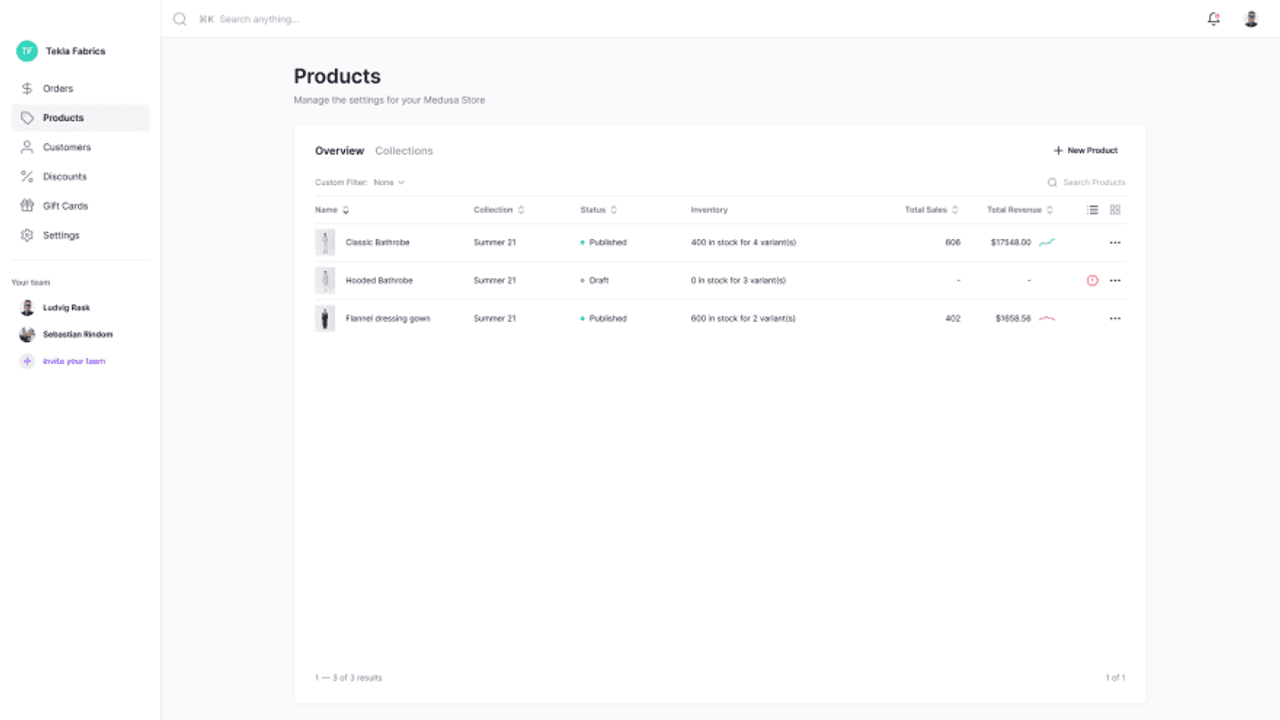The image size is (1280, 720).
Task: Switch to grid view layout
Action: 1116,210
